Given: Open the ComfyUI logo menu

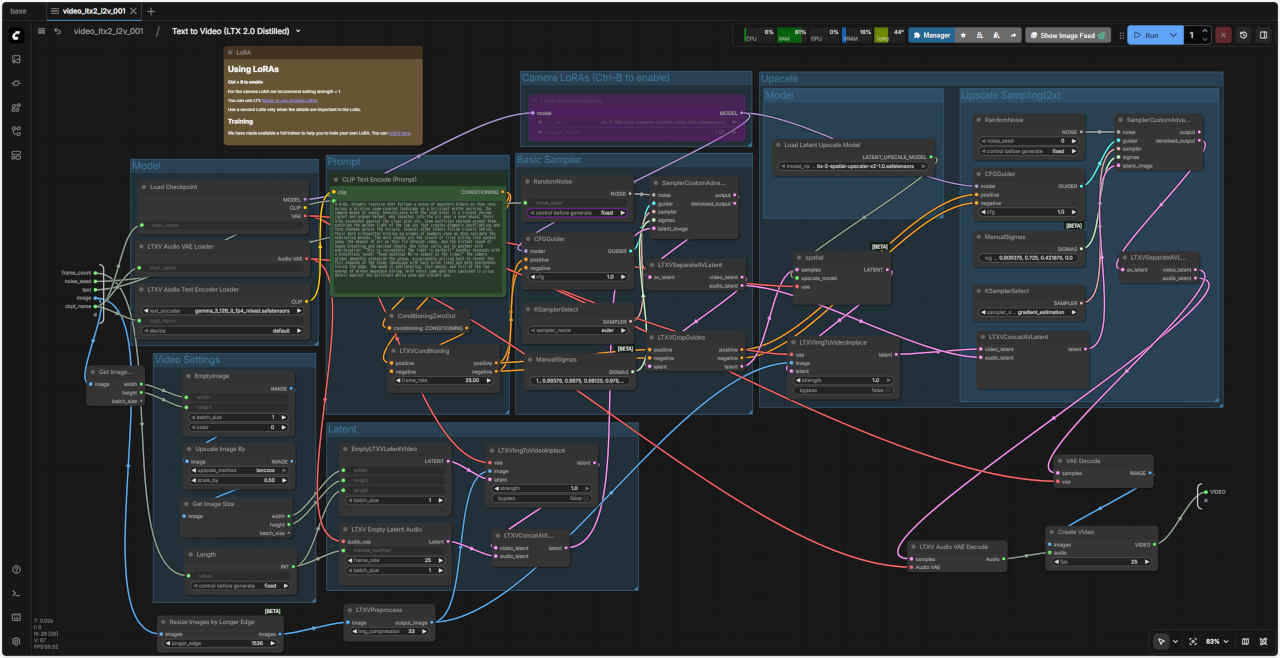Looking at the screenshot, I should tap(16, 35).
